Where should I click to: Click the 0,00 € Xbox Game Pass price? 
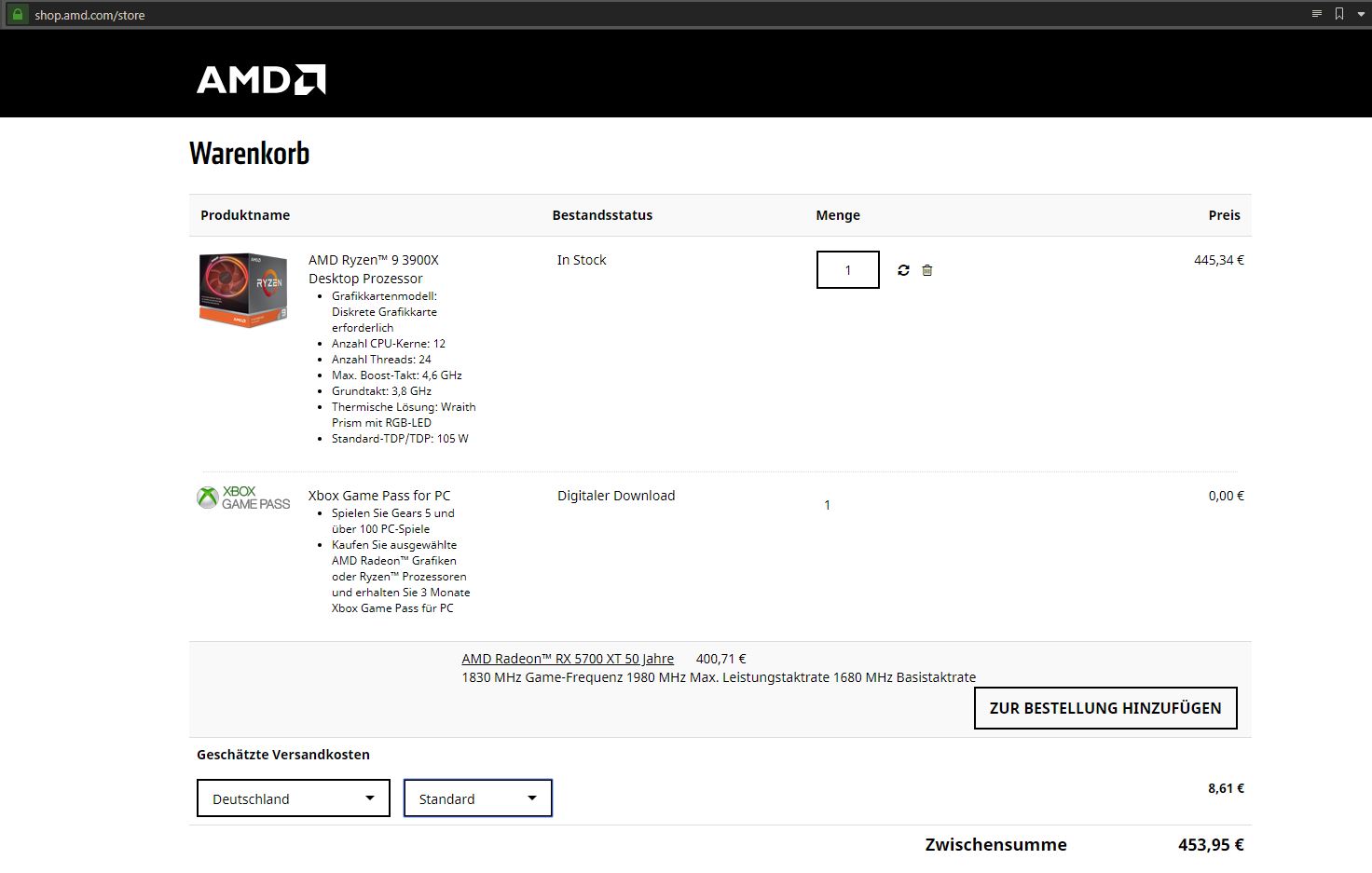click(1226, 496)
